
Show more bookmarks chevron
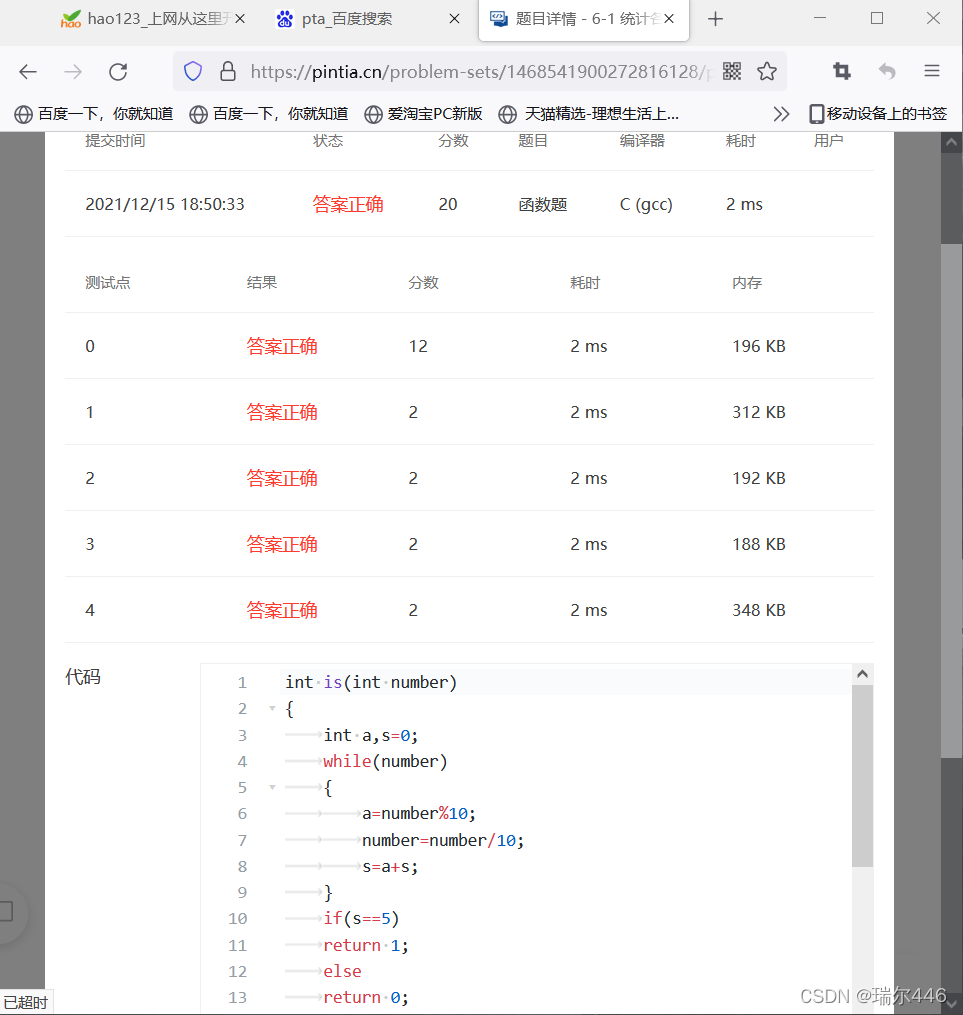pos(781,114)
